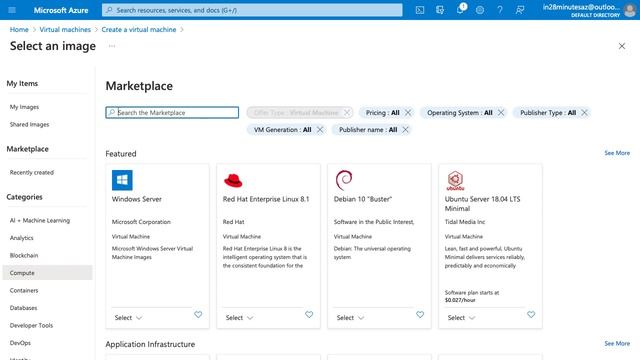Open the ellipsis next to Select an image
Viewport: 640px width, 360px height.
point(112,46)
